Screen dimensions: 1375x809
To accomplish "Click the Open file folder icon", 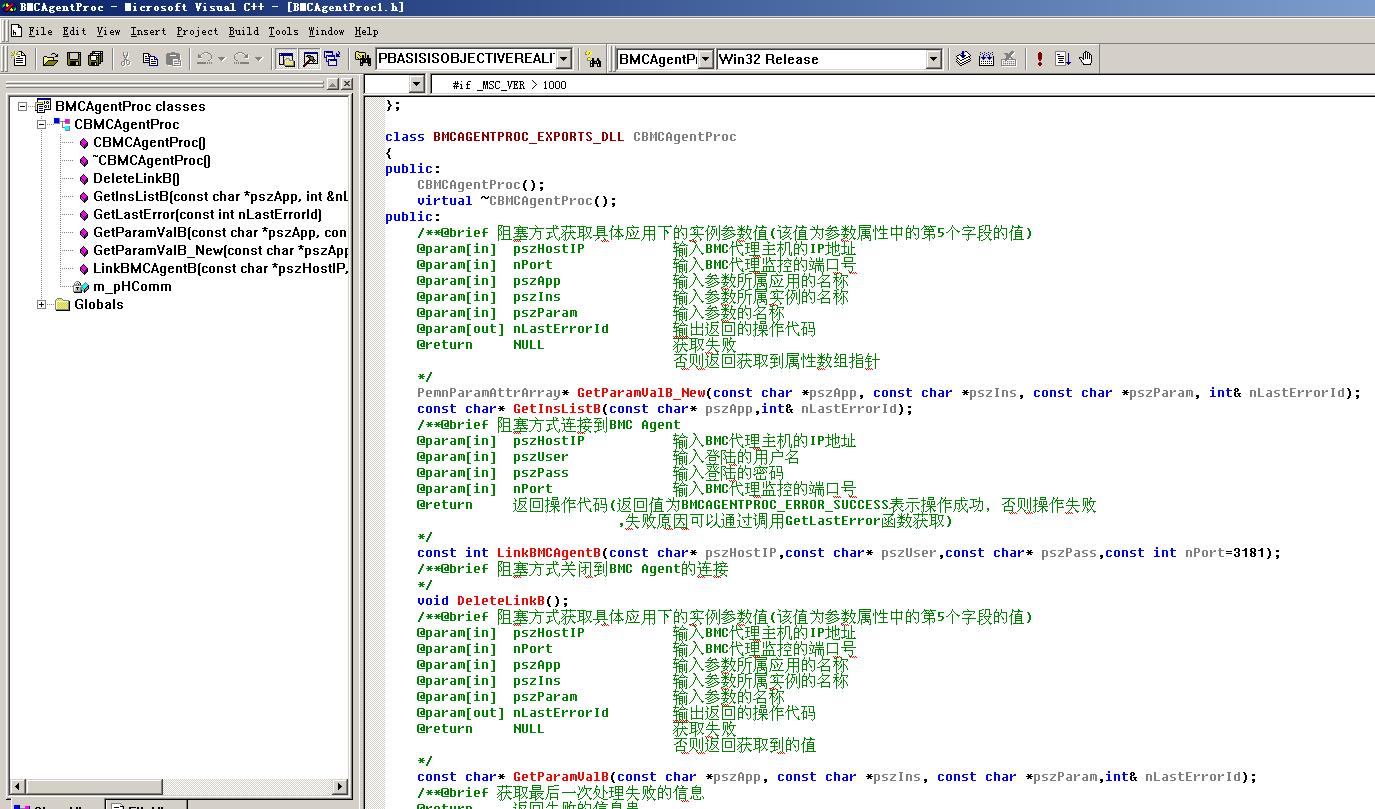I will 50,59.
